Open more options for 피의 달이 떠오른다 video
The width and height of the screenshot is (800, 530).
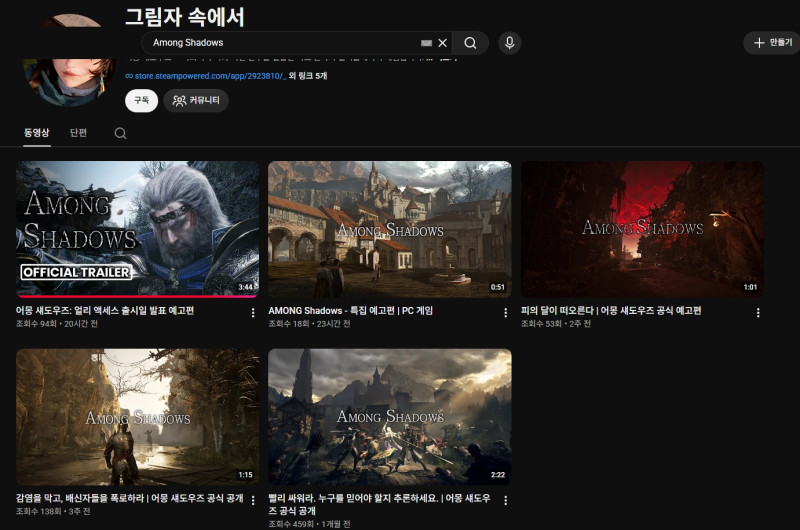(x=758, y=313)
